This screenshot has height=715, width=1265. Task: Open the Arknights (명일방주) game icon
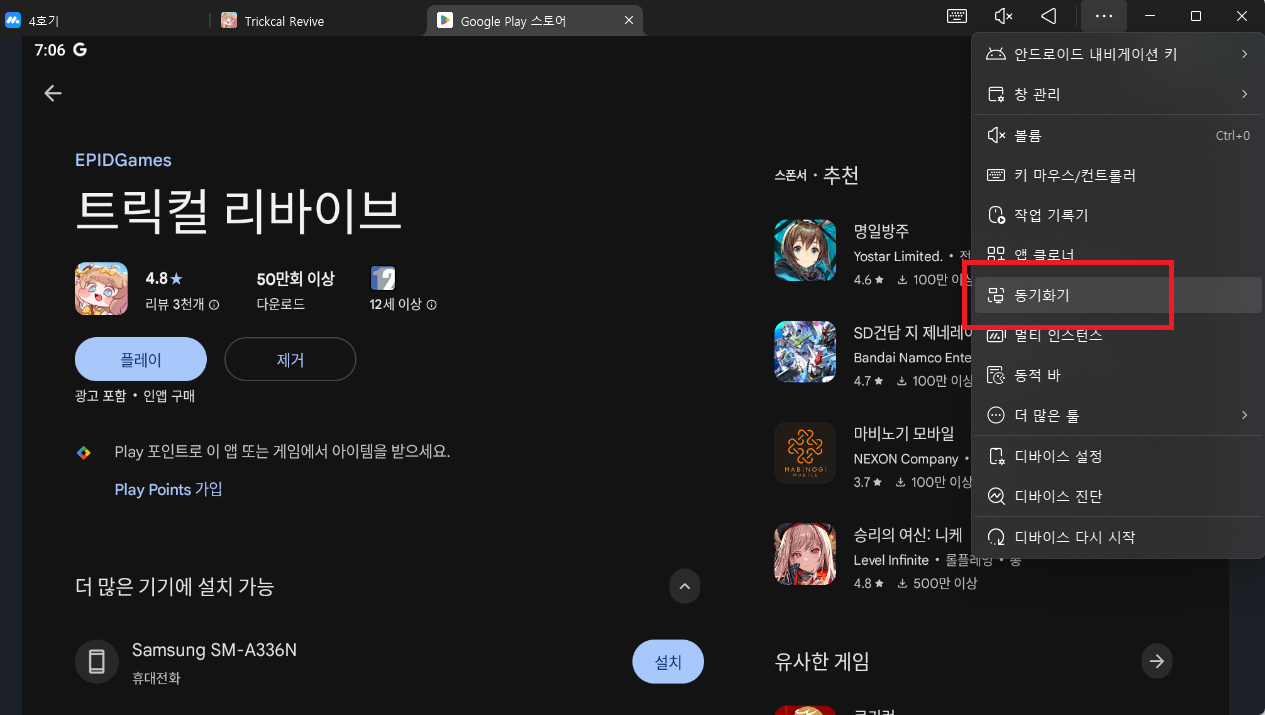pyautogui.click(x=805, y=250)
